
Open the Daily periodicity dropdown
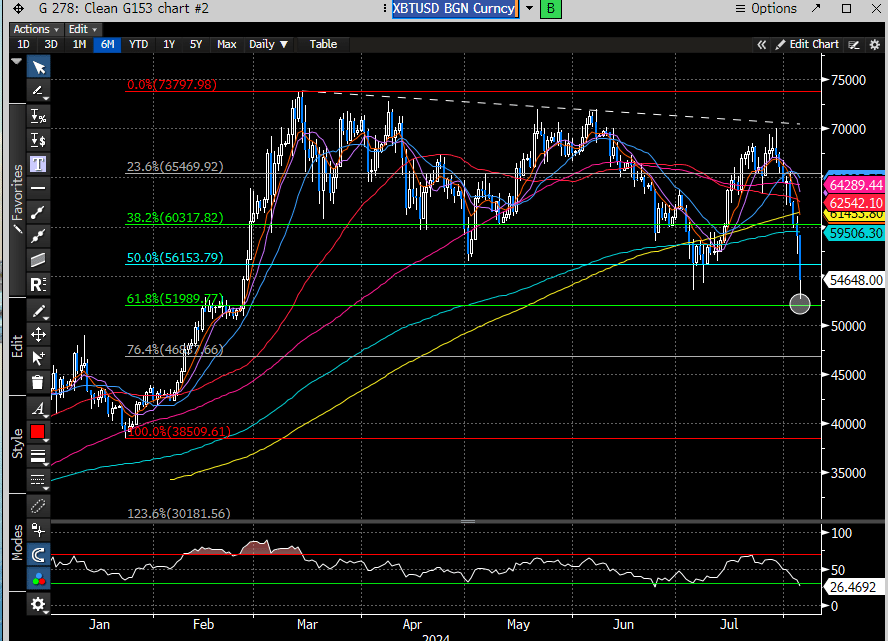click(268, 44)
